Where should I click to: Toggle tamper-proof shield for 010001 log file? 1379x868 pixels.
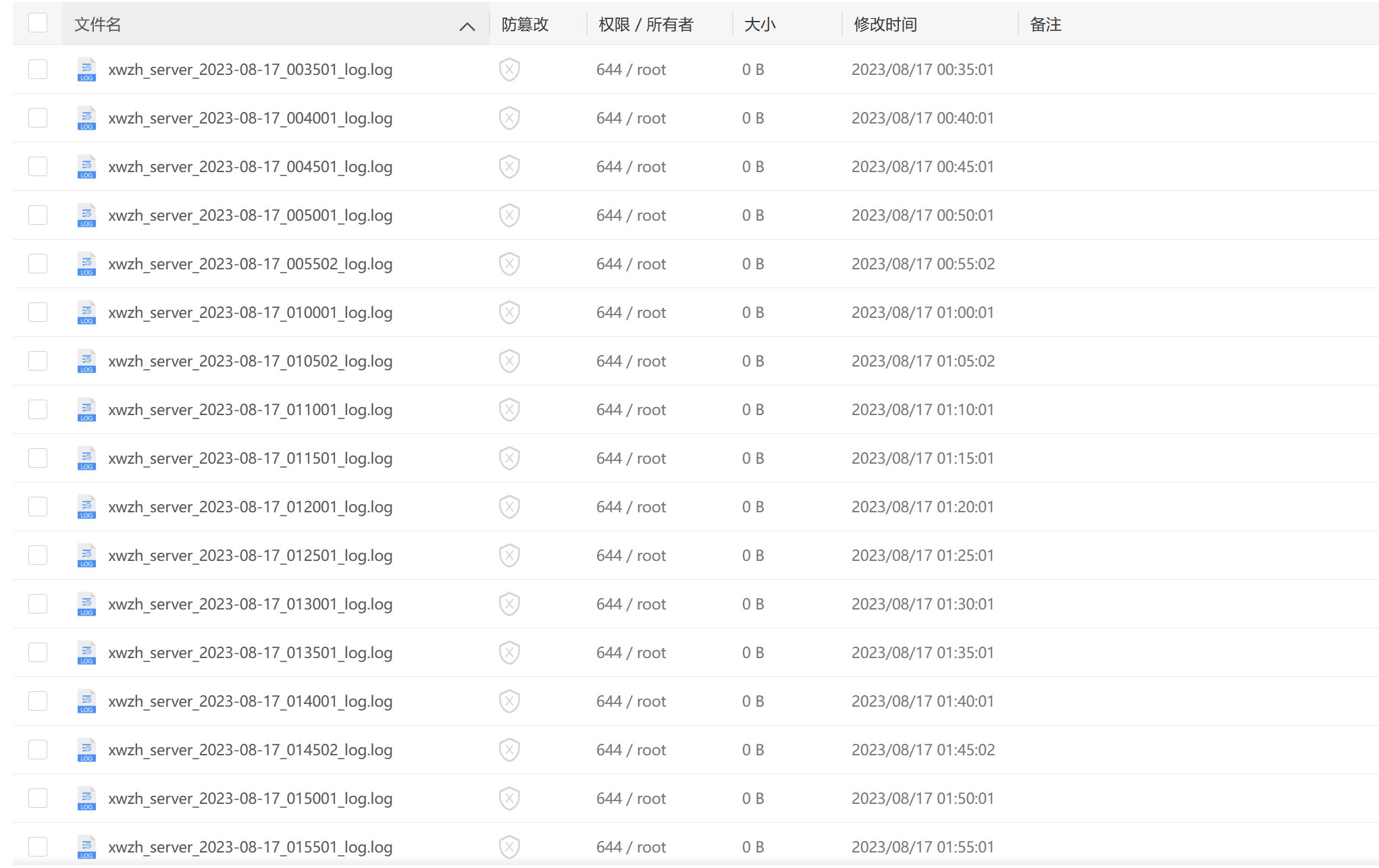click(509, 313)
